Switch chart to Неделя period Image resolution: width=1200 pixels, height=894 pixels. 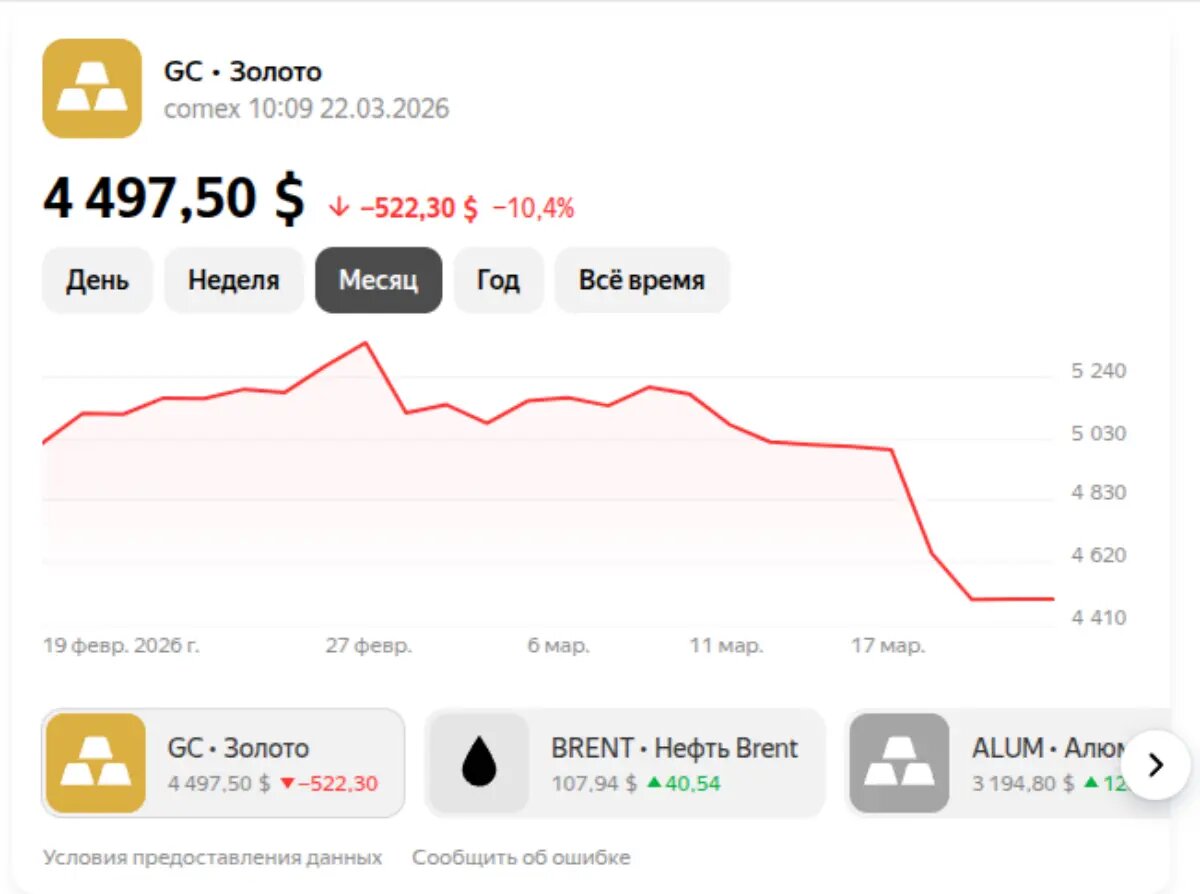tap(233, 280)
